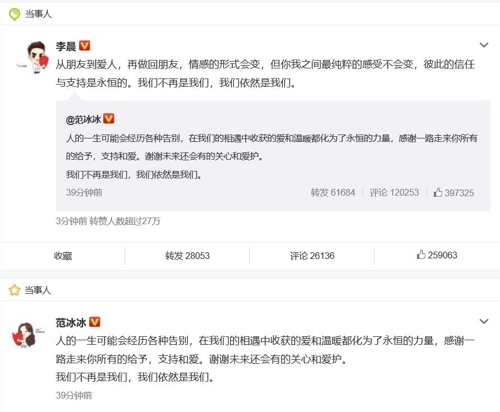Viewport: 500px width, 412px height.
Task: Click the verified badge beside 范冰冰 in the lower post
Action: pos(95,322)
